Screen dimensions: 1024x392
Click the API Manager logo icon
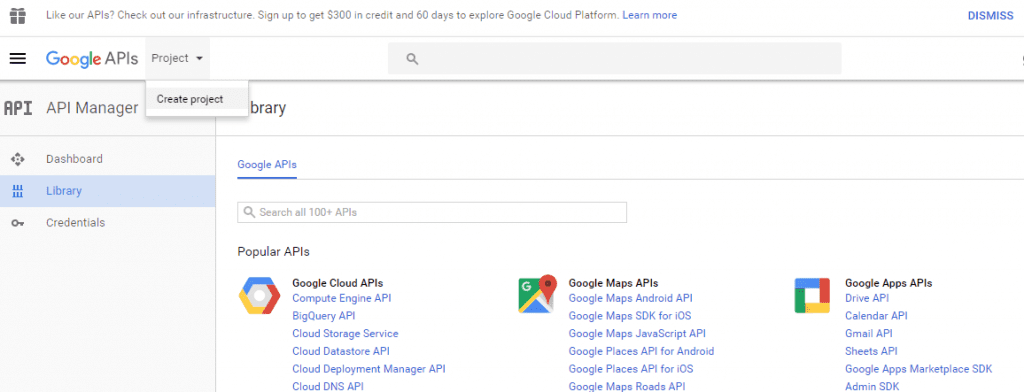[x=18, y=108]
